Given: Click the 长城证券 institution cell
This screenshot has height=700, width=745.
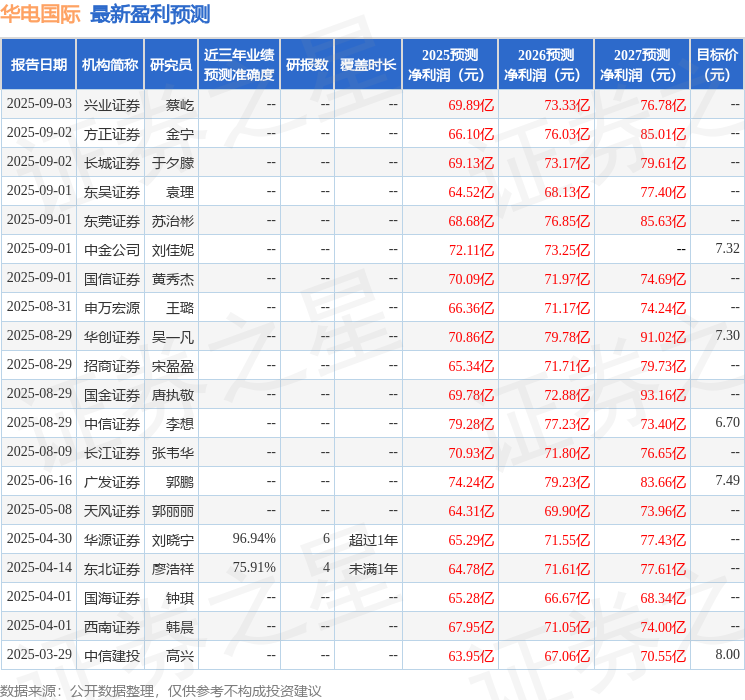Looking at the screenshot, I should coord(112,163).
